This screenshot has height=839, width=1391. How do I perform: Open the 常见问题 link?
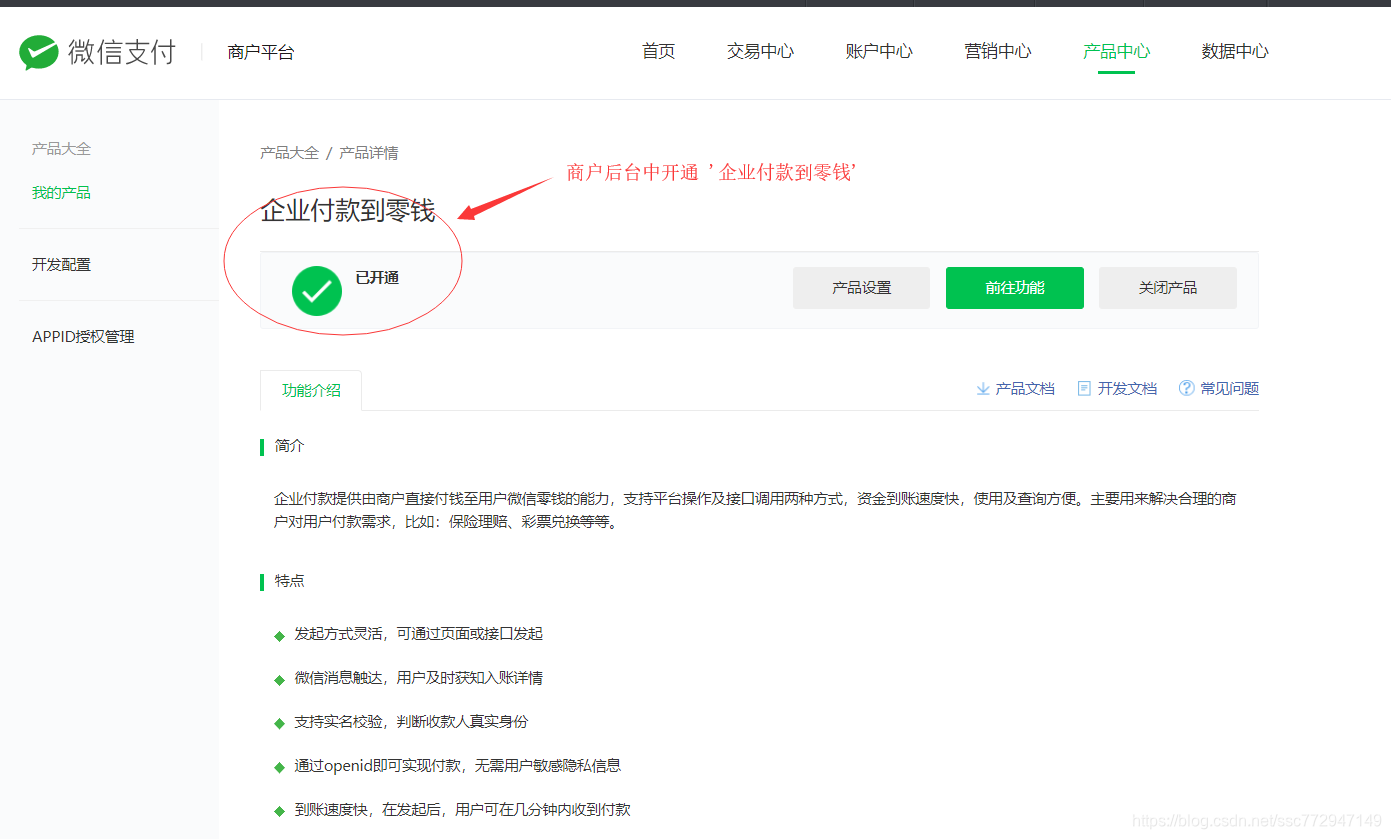[x=1230, y=389]
